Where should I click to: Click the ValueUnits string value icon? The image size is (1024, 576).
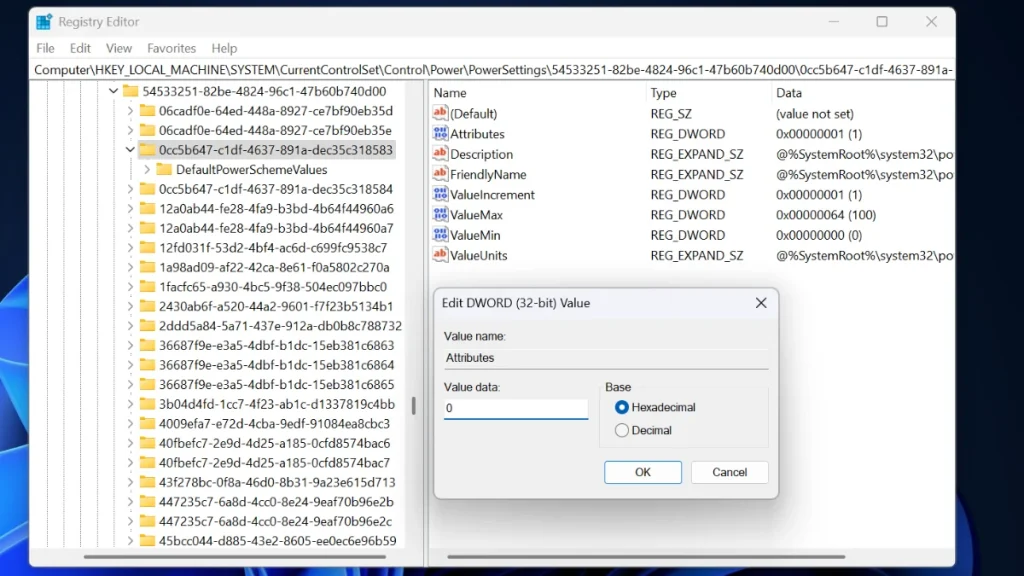440,255
